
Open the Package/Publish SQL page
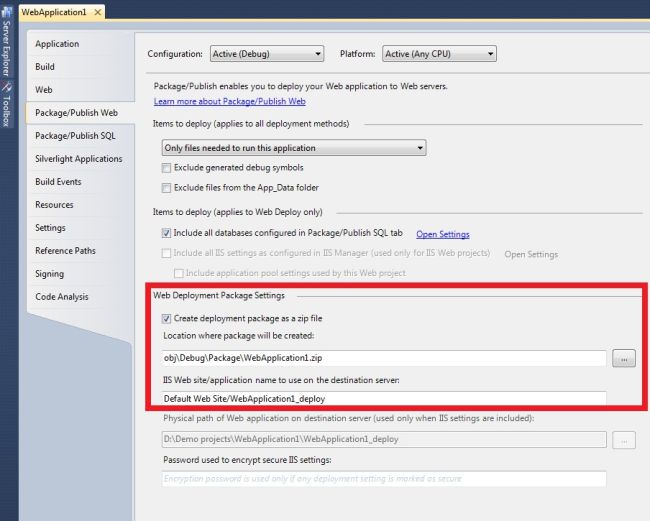[75, 136]
